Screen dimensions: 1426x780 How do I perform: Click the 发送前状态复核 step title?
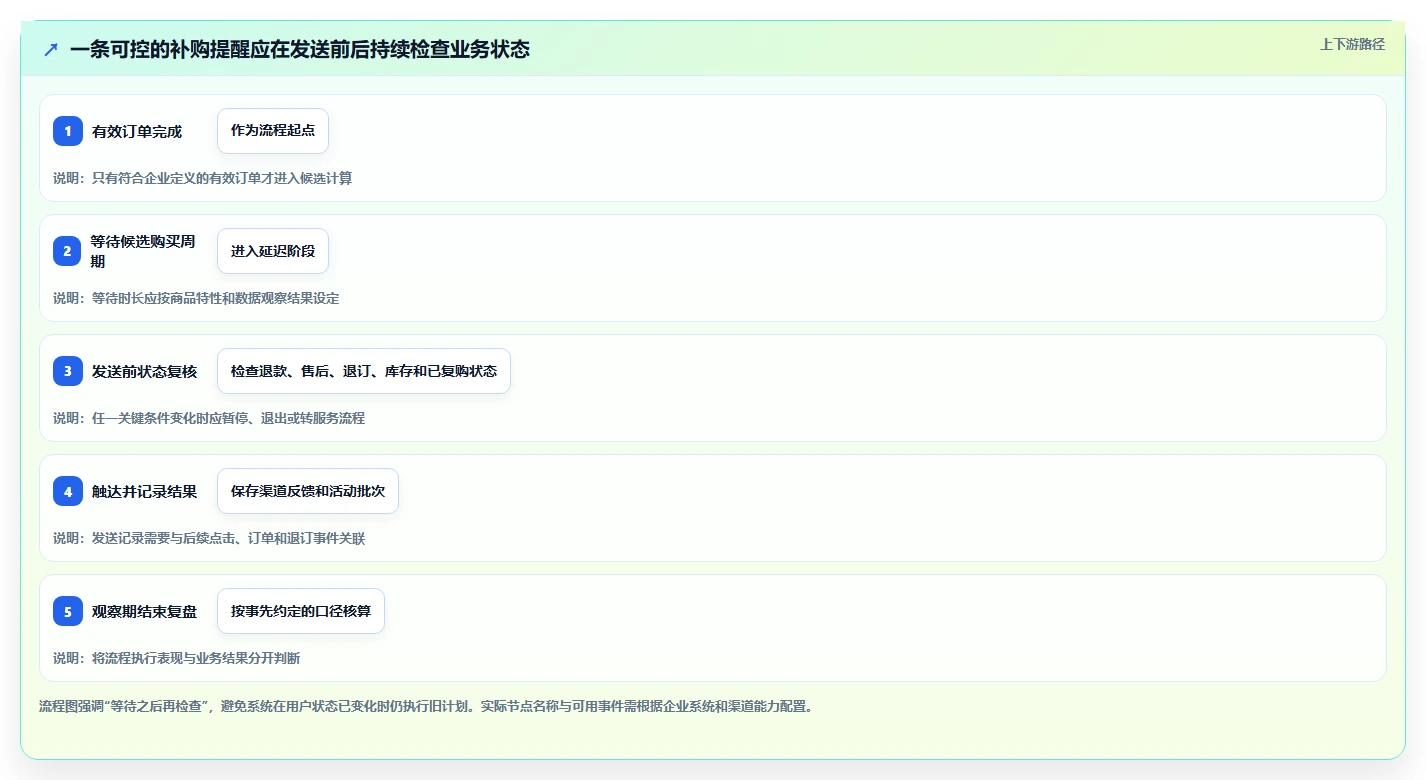[144, 371]
